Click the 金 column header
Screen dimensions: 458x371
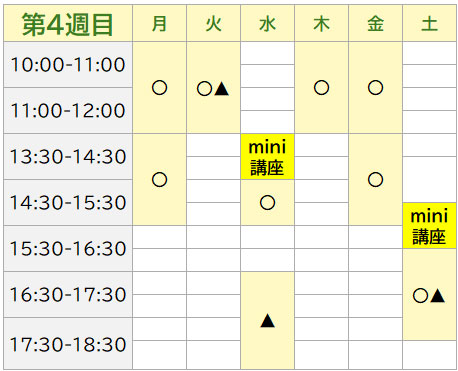pyautogui.click(x=375, y=23)
